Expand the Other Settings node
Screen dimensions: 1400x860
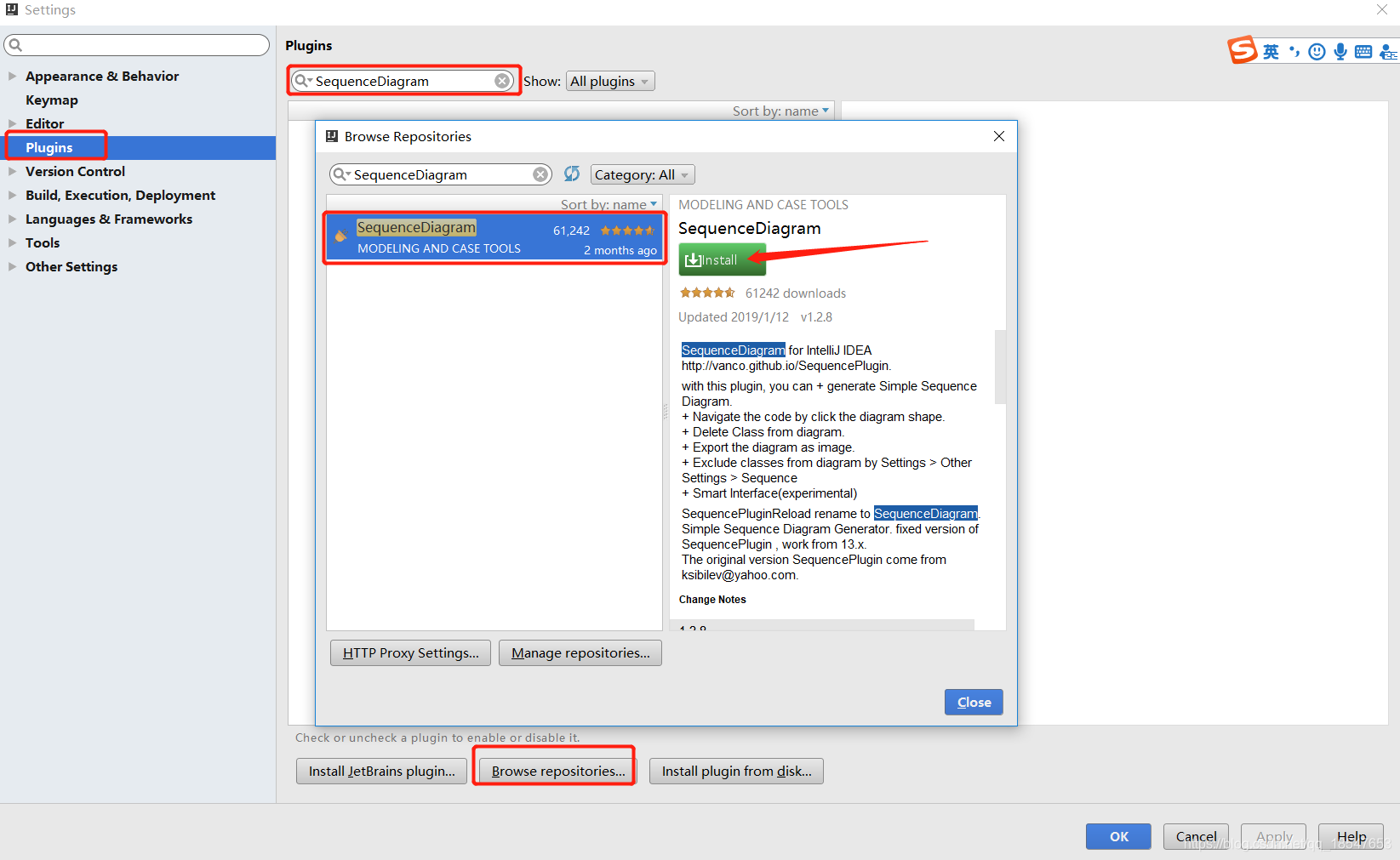12,266
